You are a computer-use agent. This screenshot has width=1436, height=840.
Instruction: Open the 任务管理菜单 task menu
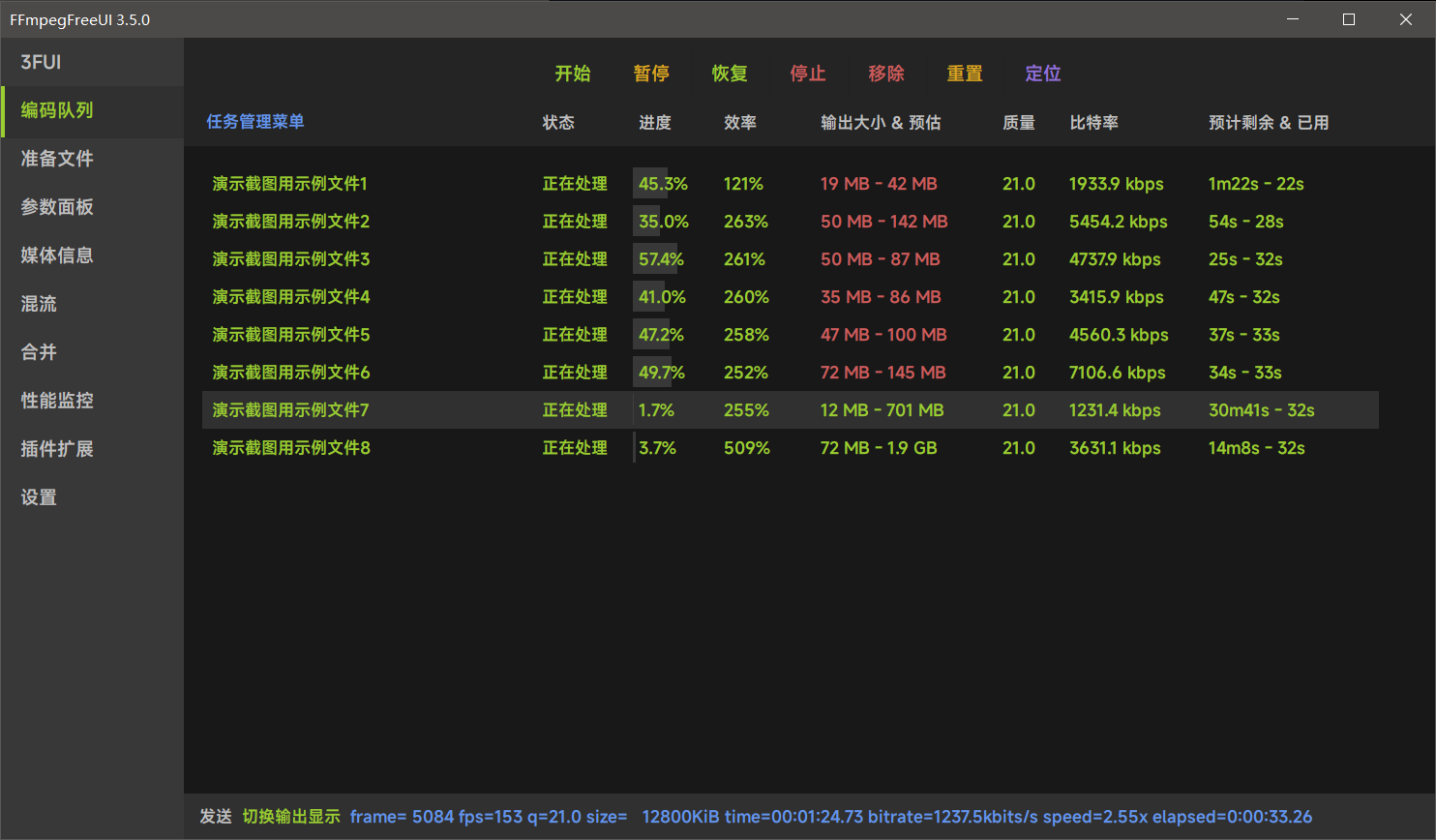(255, 122)
